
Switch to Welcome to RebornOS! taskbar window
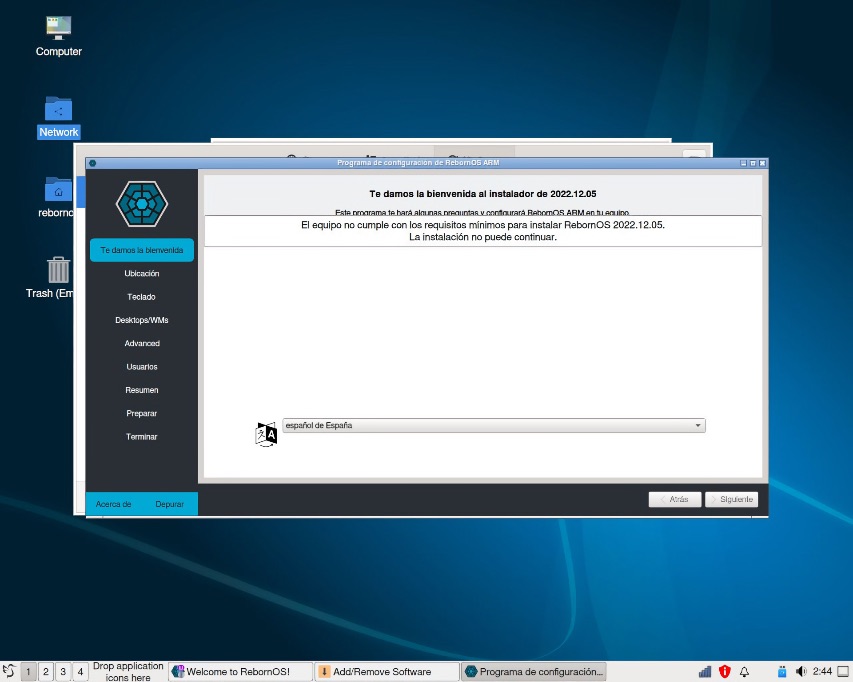tap(240, 672)
